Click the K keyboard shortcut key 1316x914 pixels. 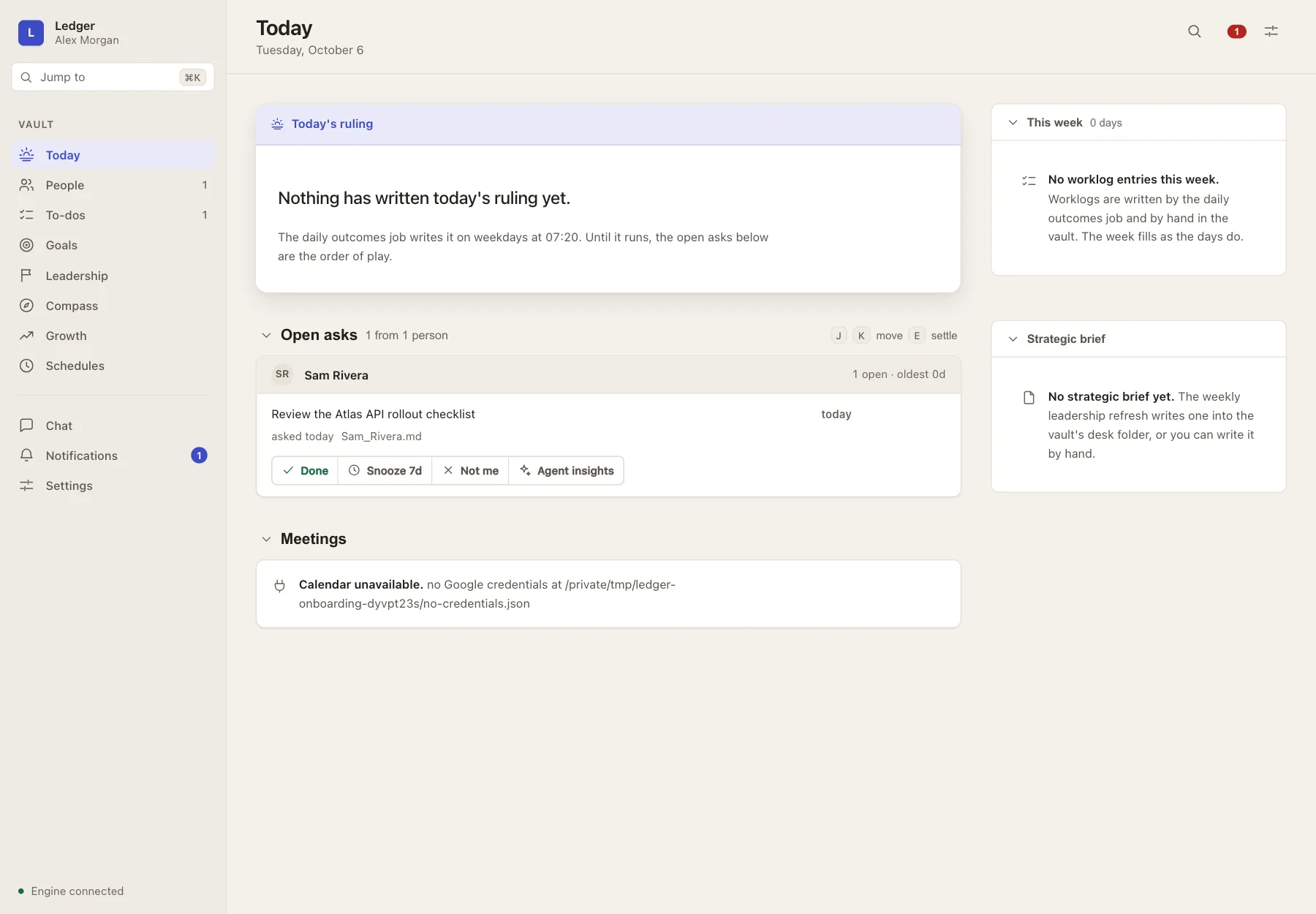861,336
